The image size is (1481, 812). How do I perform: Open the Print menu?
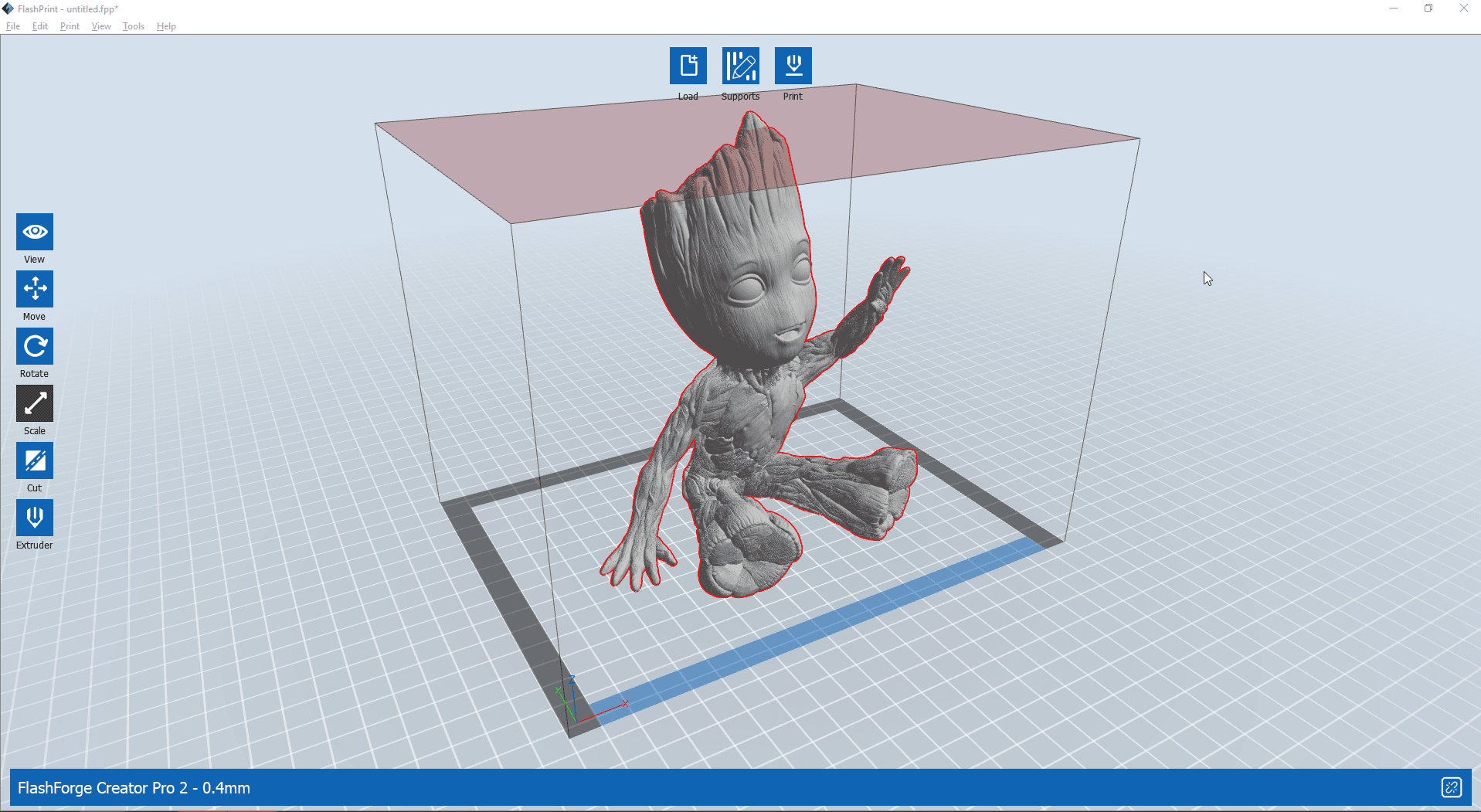click(x=69, y=25)
